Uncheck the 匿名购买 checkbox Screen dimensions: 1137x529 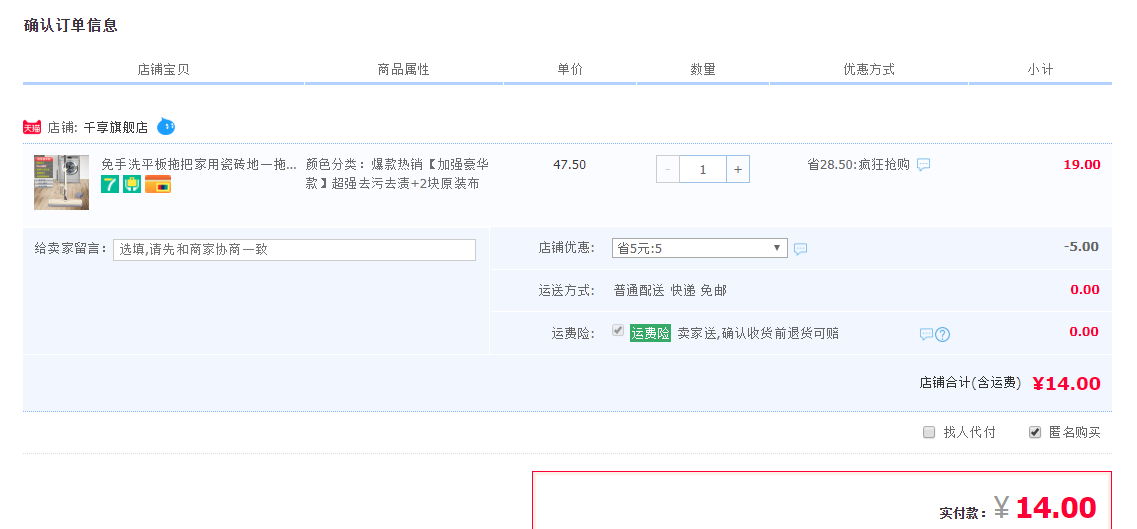(1035, 433)
